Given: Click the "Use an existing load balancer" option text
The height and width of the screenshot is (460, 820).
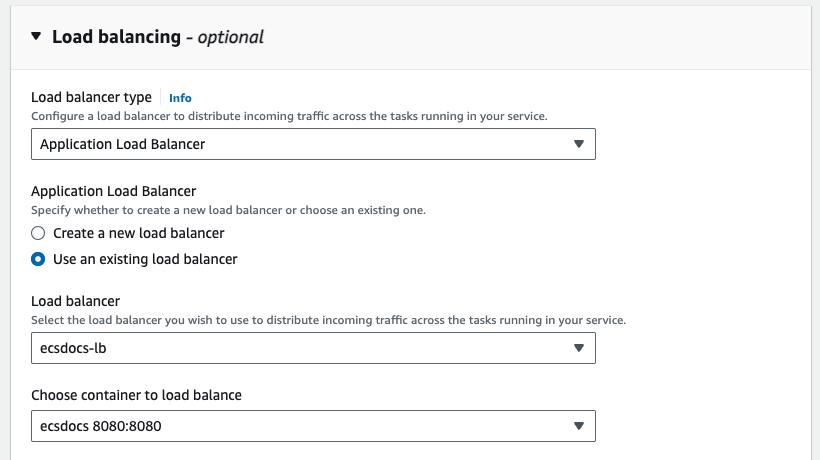Looking at the screenshot, I should 145,259.
